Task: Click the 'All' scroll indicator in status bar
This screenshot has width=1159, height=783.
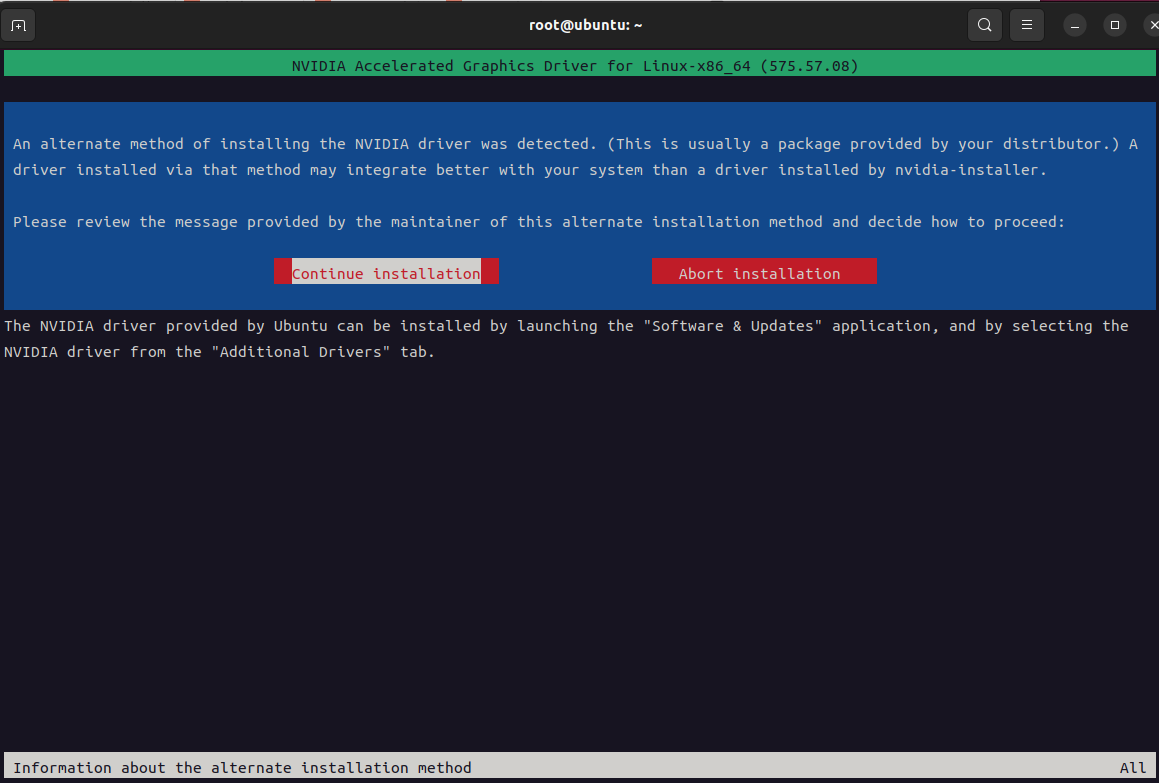Action: pyautogui.click(x=1132, y=767)
